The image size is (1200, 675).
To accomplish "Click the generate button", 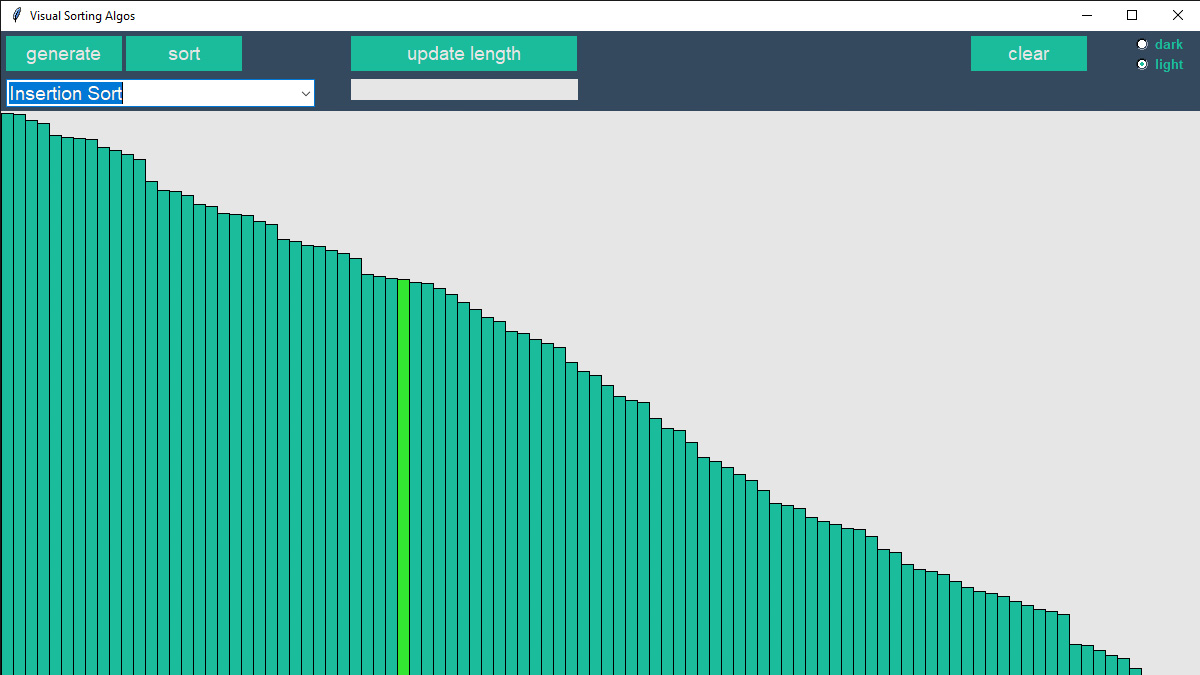I will (64, 54).
